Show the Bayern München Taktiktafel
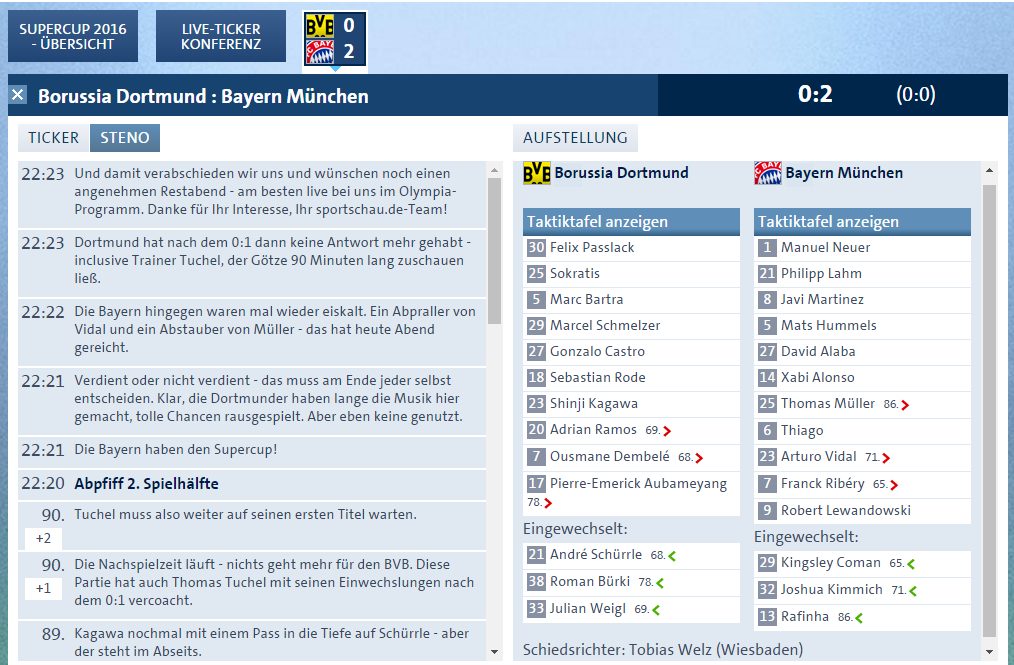This screenshot has width=1014, height=665. click(862, 222)
